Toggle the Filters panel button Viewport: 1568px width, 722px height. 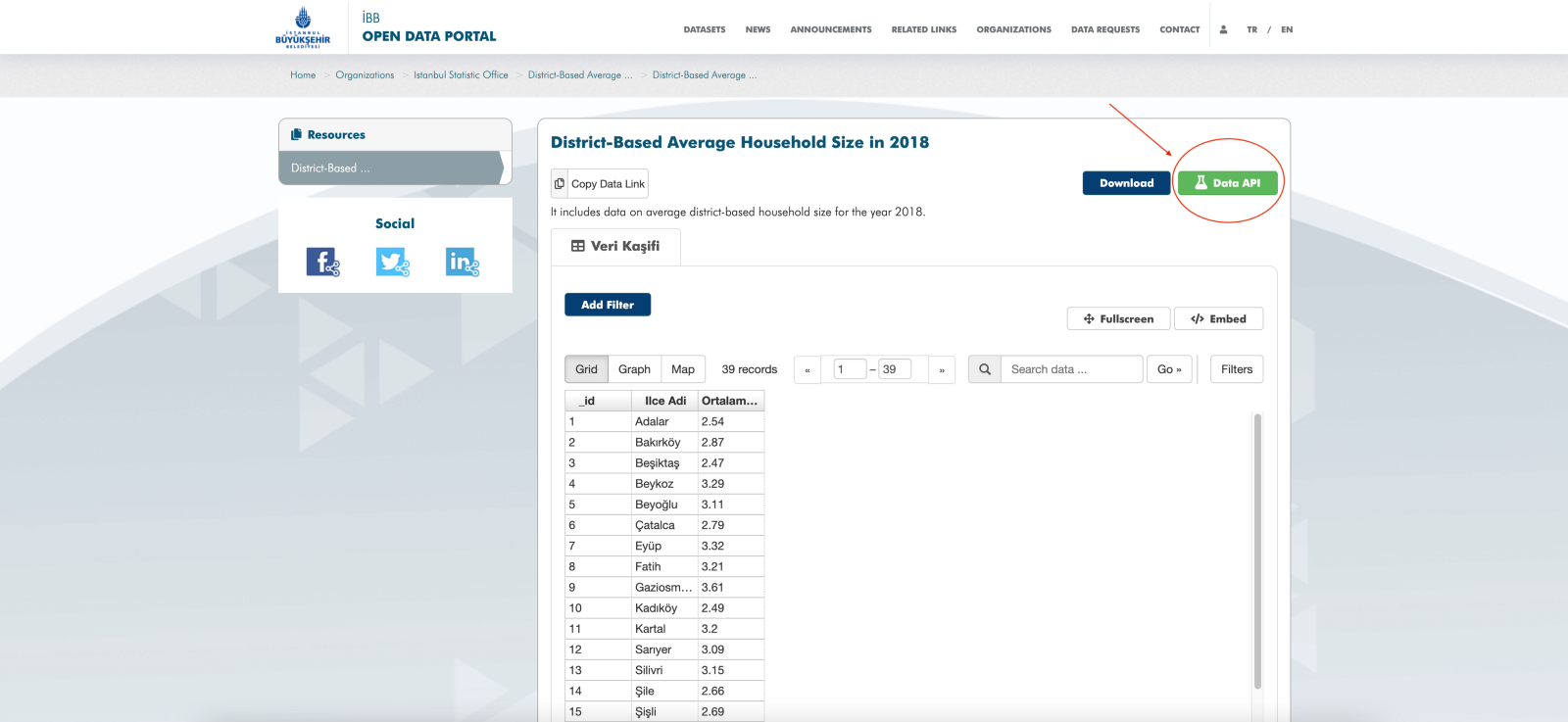pyautogui.click(x=1237, y=369)
